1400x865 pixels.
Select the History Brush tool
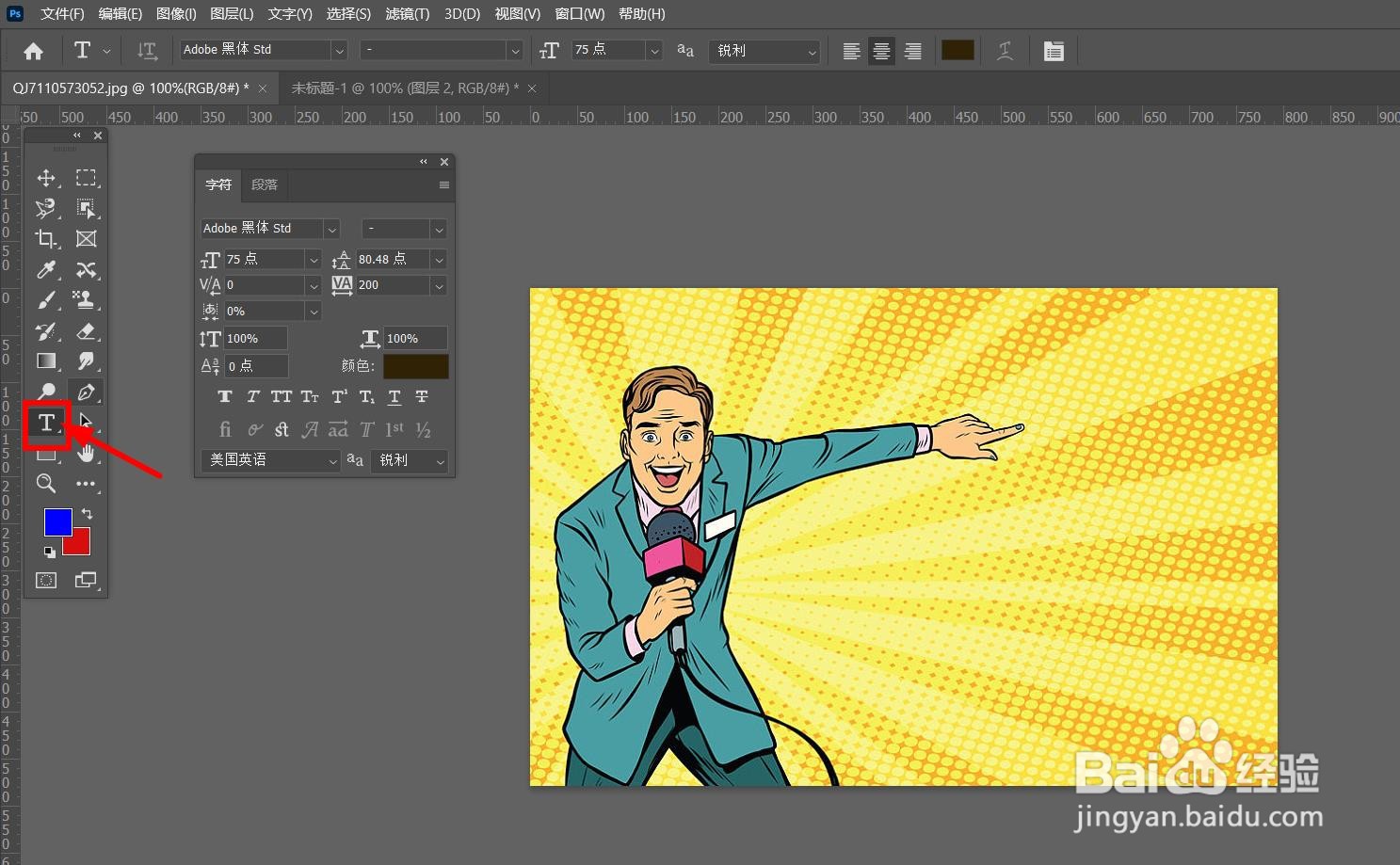(x=45, y=331)
